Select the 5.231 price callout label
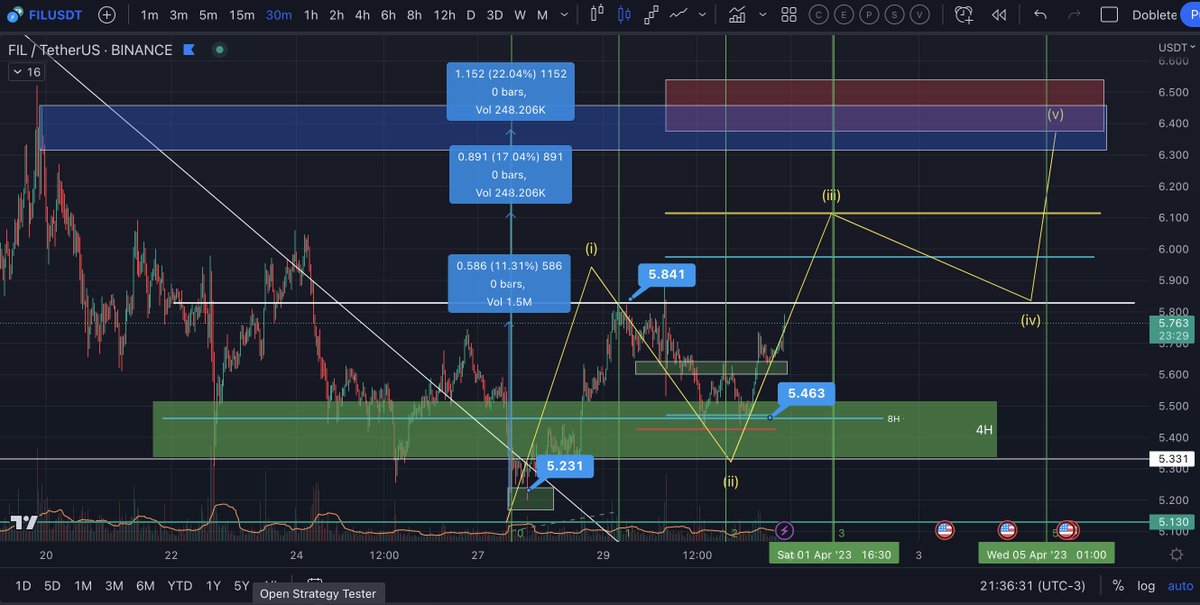The image size is (1200, 605). (x=564, y=466)
